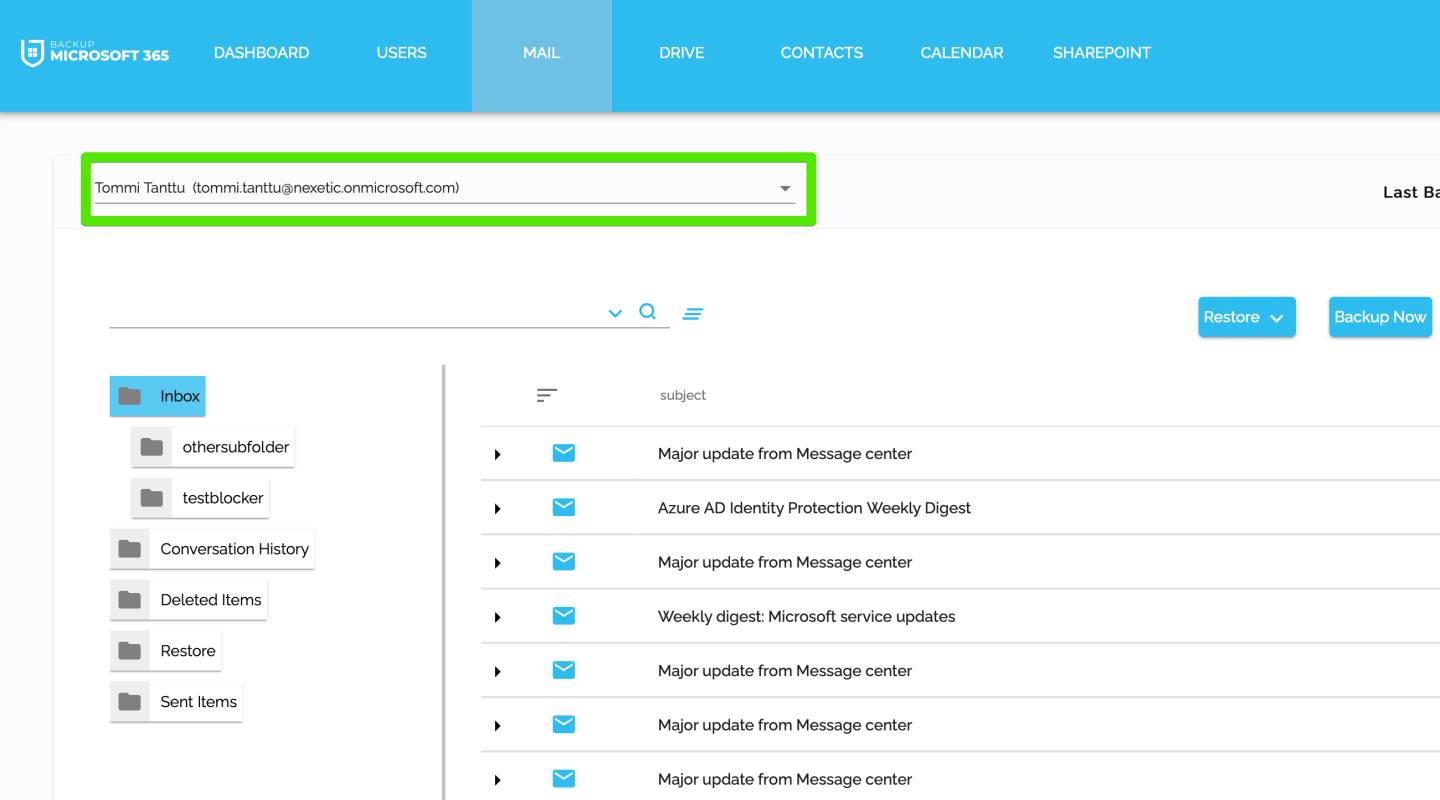Open the testblocker folder
1440x800 pixels.
[x=200, y=498]
